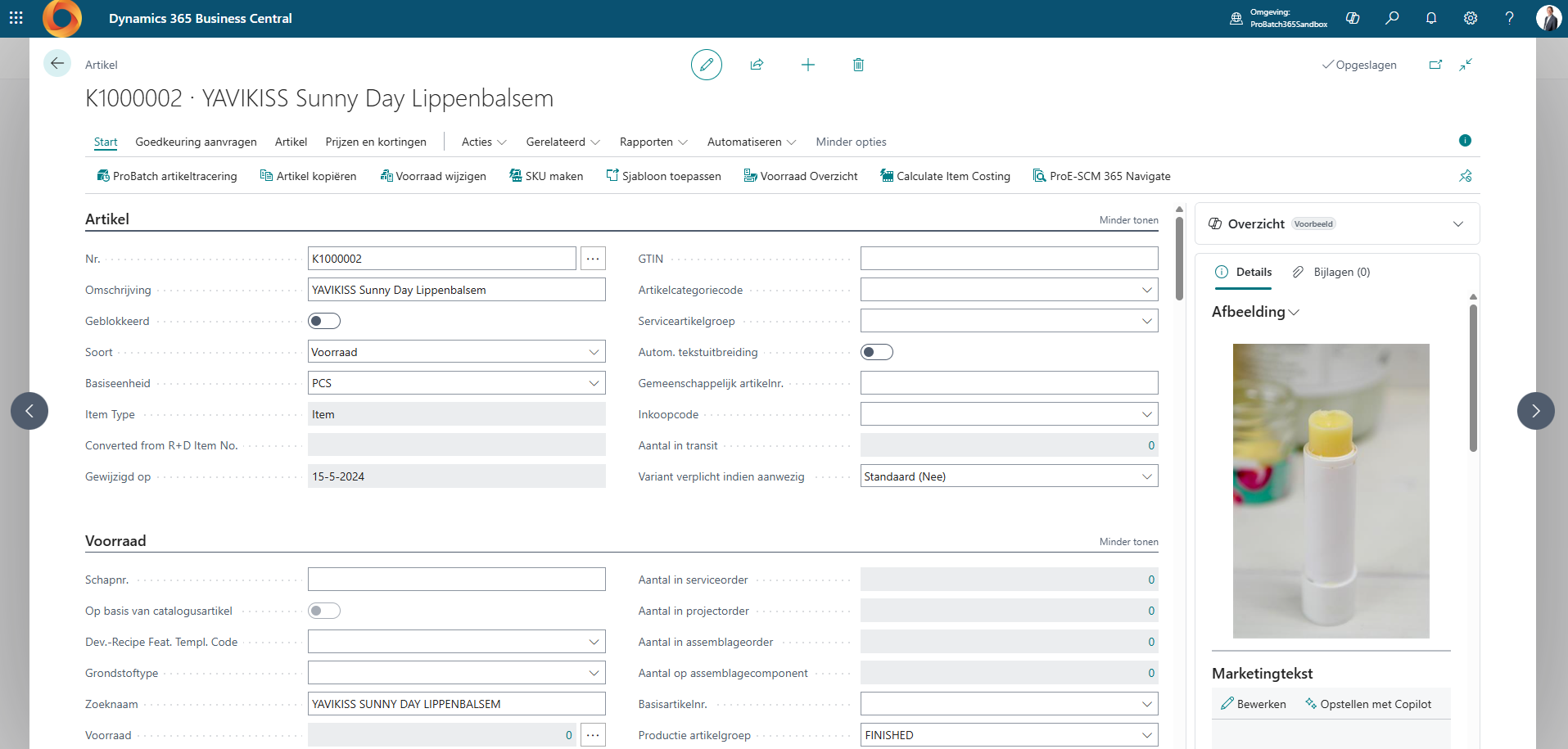Click Sjabloon toepassen action

(x=664, y=176)
